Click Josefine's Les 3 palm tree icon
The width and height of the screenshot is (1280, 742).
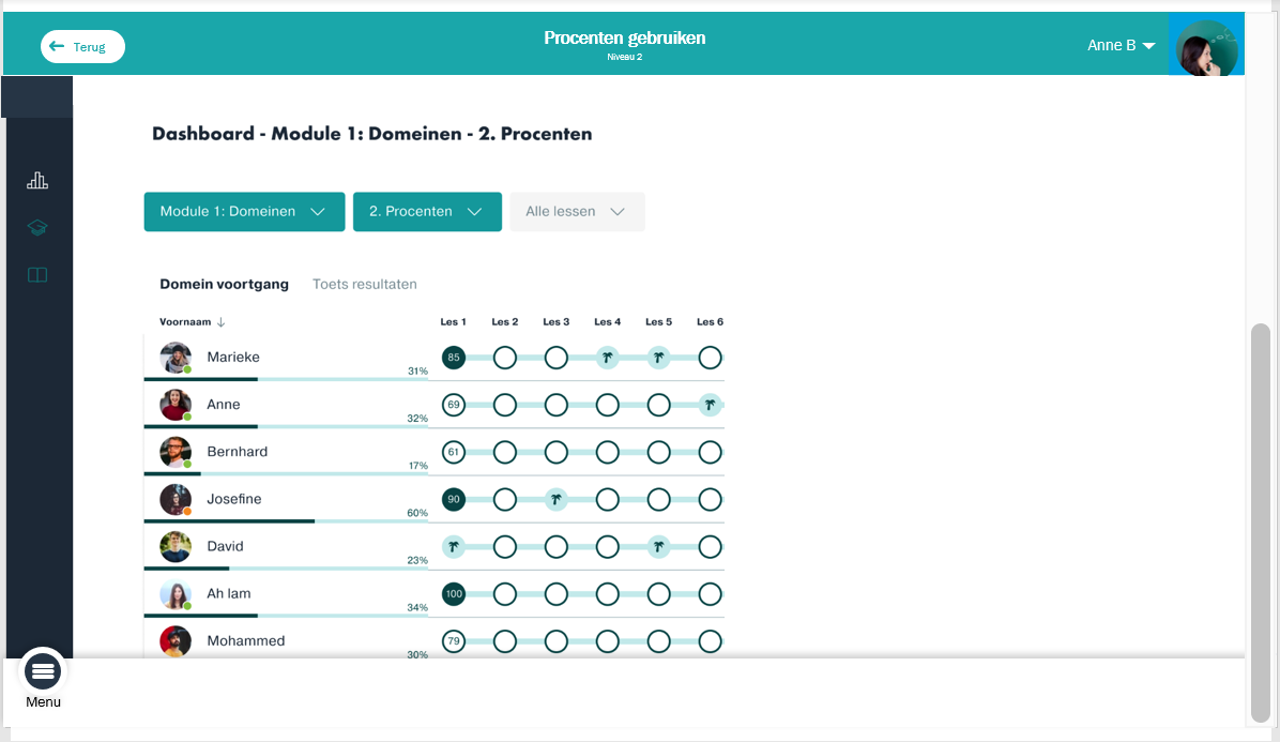click(556, 499)
